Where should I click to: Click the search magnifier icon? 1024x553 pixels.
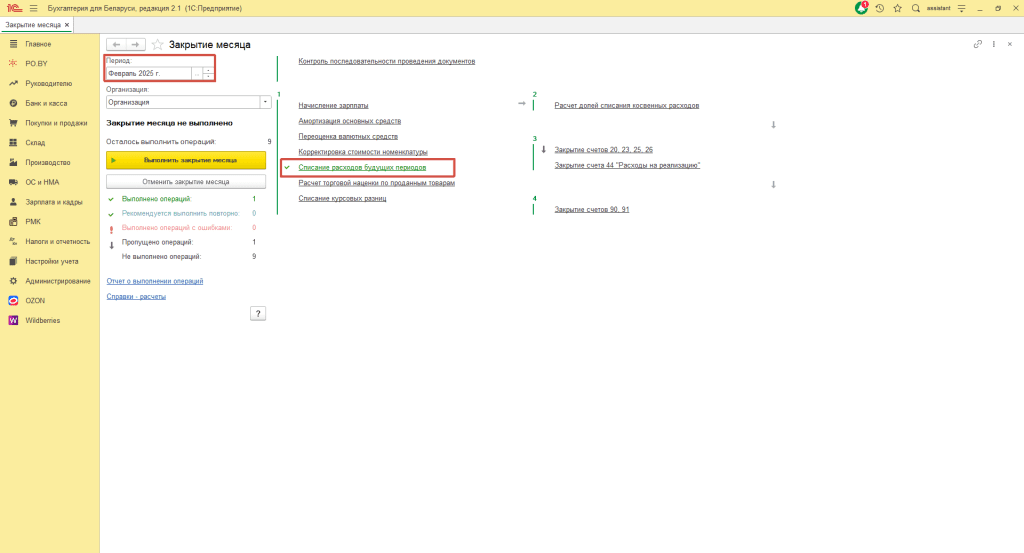916,8
